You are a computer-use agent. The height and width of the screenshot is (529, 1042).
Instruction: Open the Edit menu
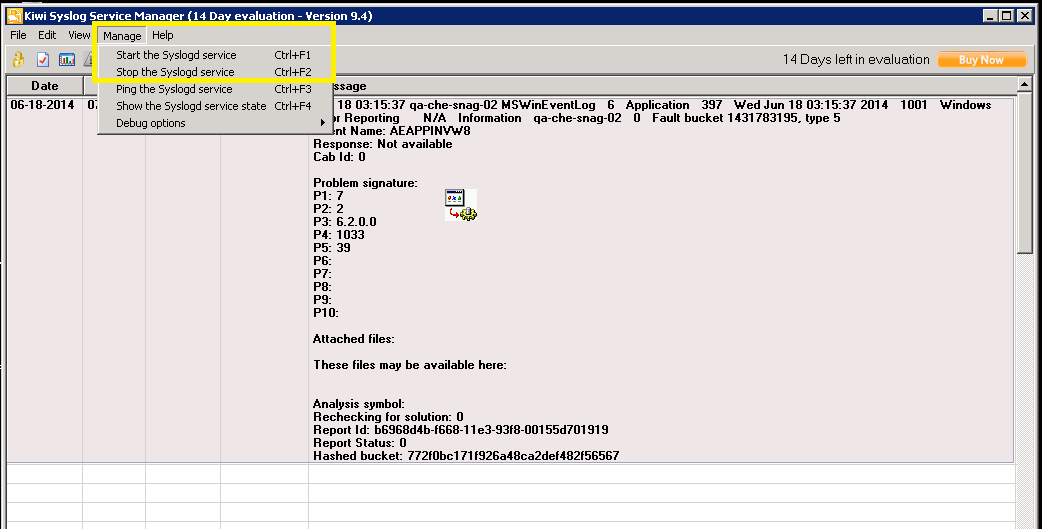[47, 35]
